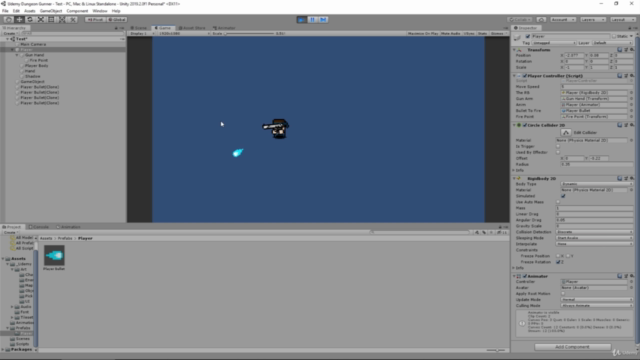Click the Pause button
The height and width of the screenshot is (360, 640).
point(313,19)
